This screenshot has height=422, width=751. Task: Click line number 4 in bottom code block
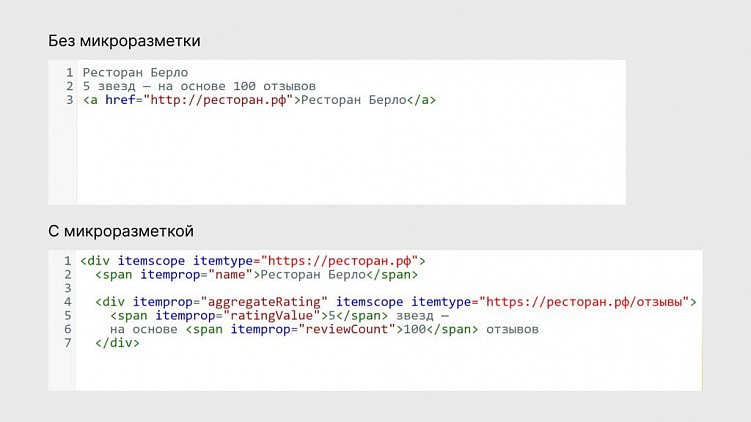pos(68,302)
